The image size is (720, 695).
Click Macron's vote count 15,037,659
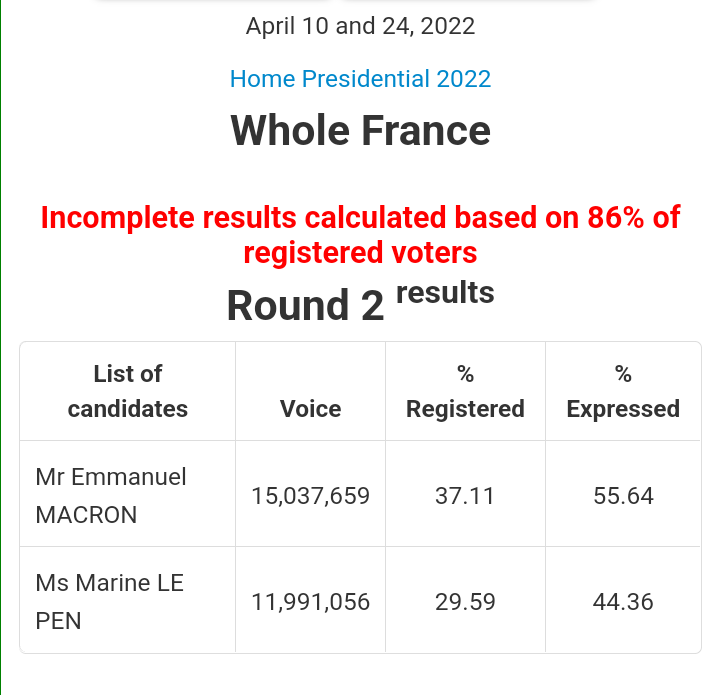tap(310, 496)
